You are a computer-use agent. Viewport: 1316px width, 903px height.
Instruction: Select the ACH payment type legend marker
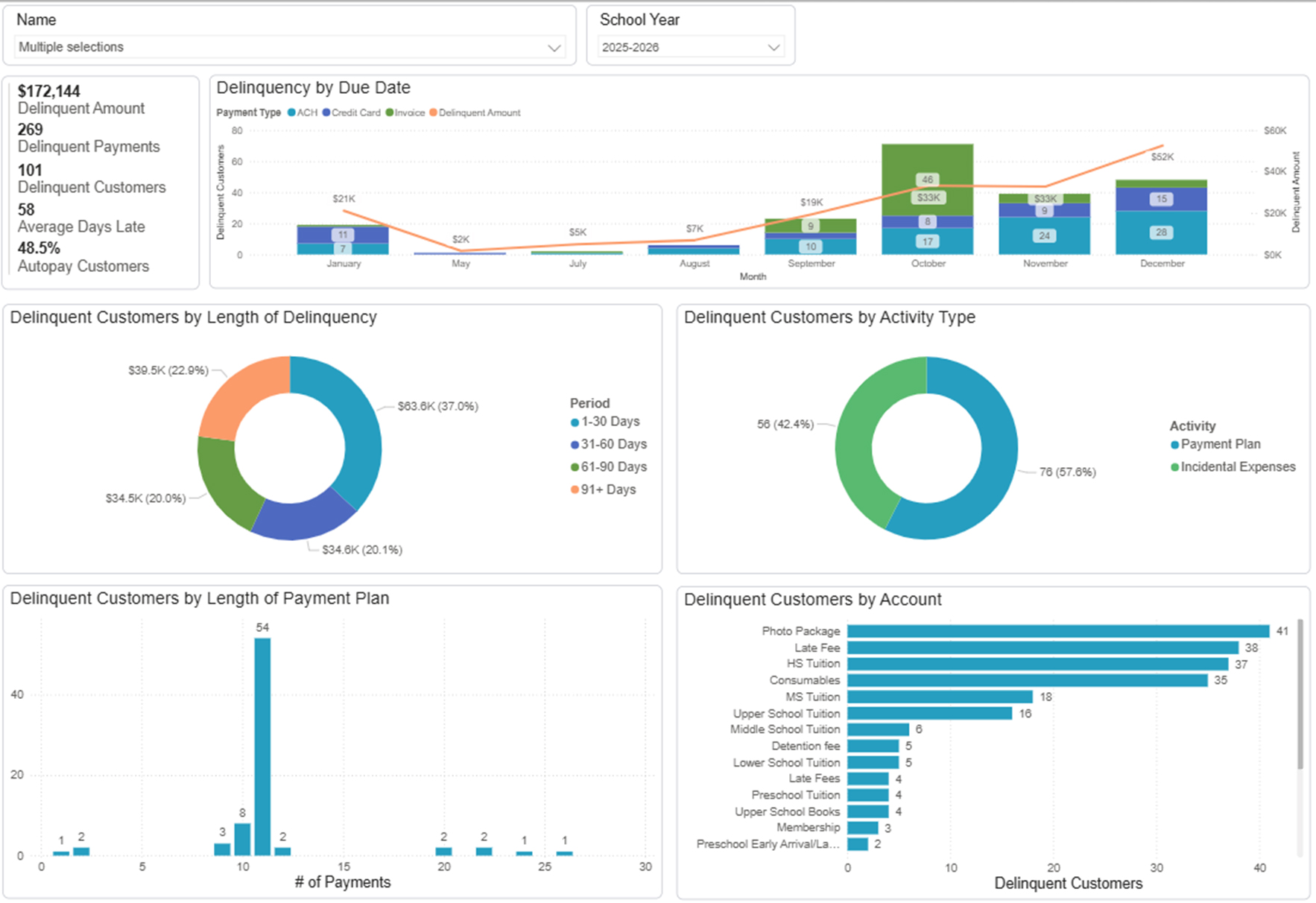292,113
